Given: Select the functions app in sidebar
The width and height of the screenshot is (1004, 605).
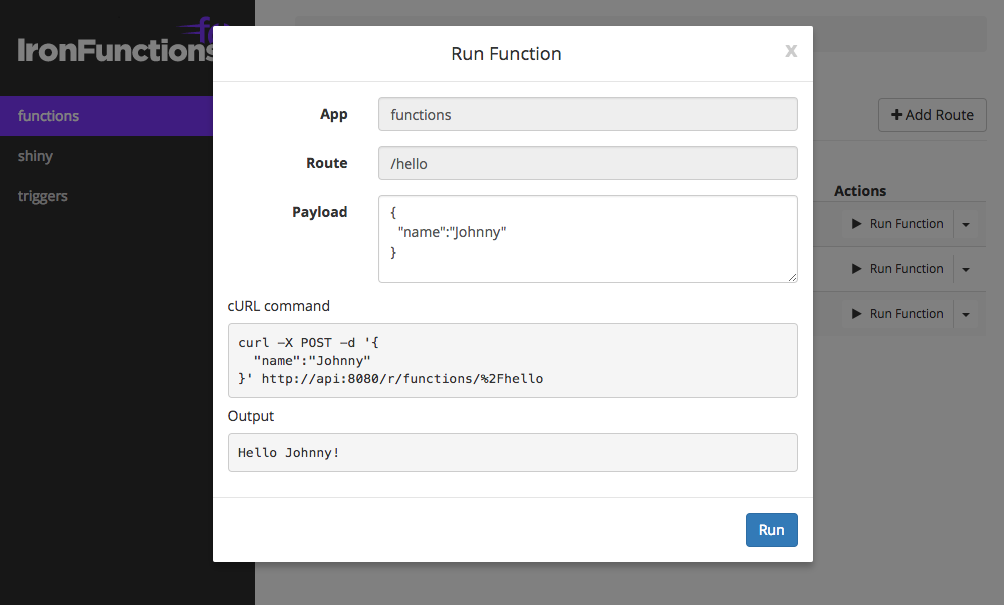Looking at the screenshot, I should coord(48,116).
